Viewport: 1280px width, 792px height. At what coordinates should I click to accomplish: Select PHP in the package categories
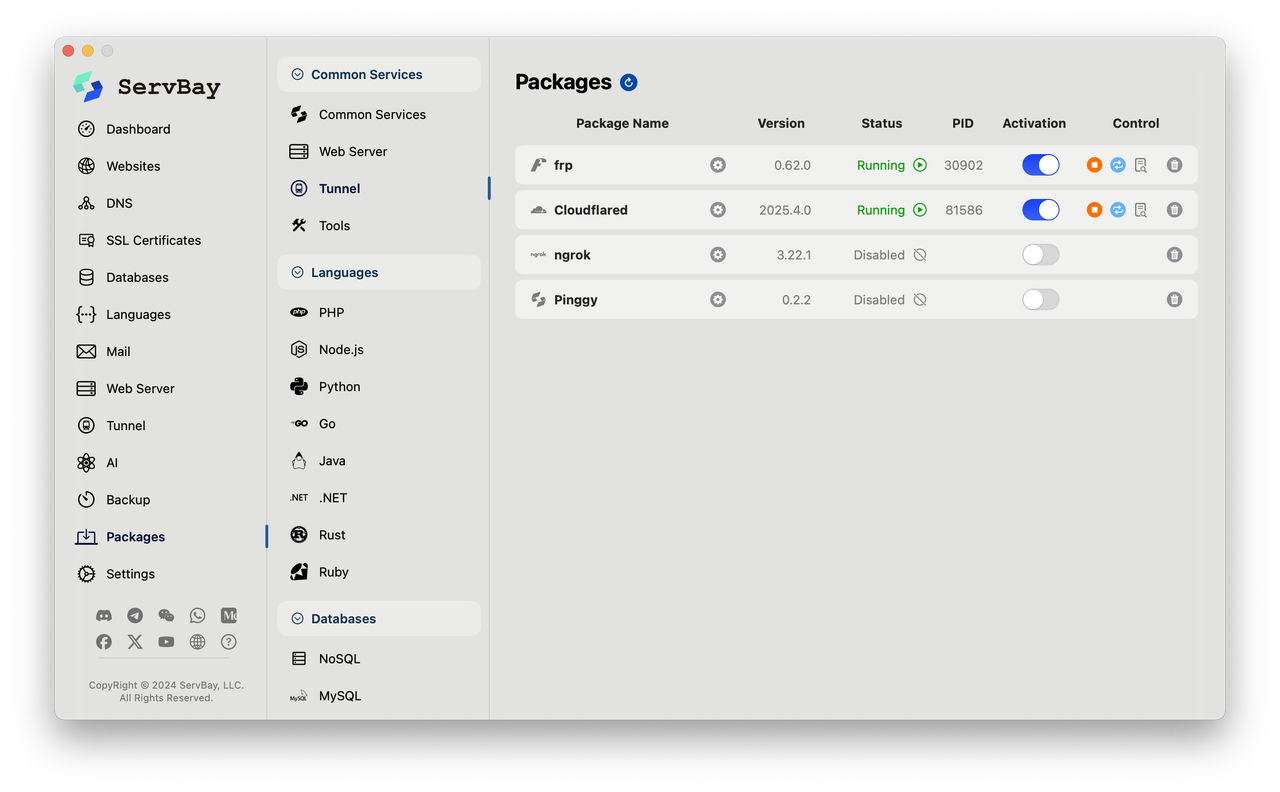331,313
